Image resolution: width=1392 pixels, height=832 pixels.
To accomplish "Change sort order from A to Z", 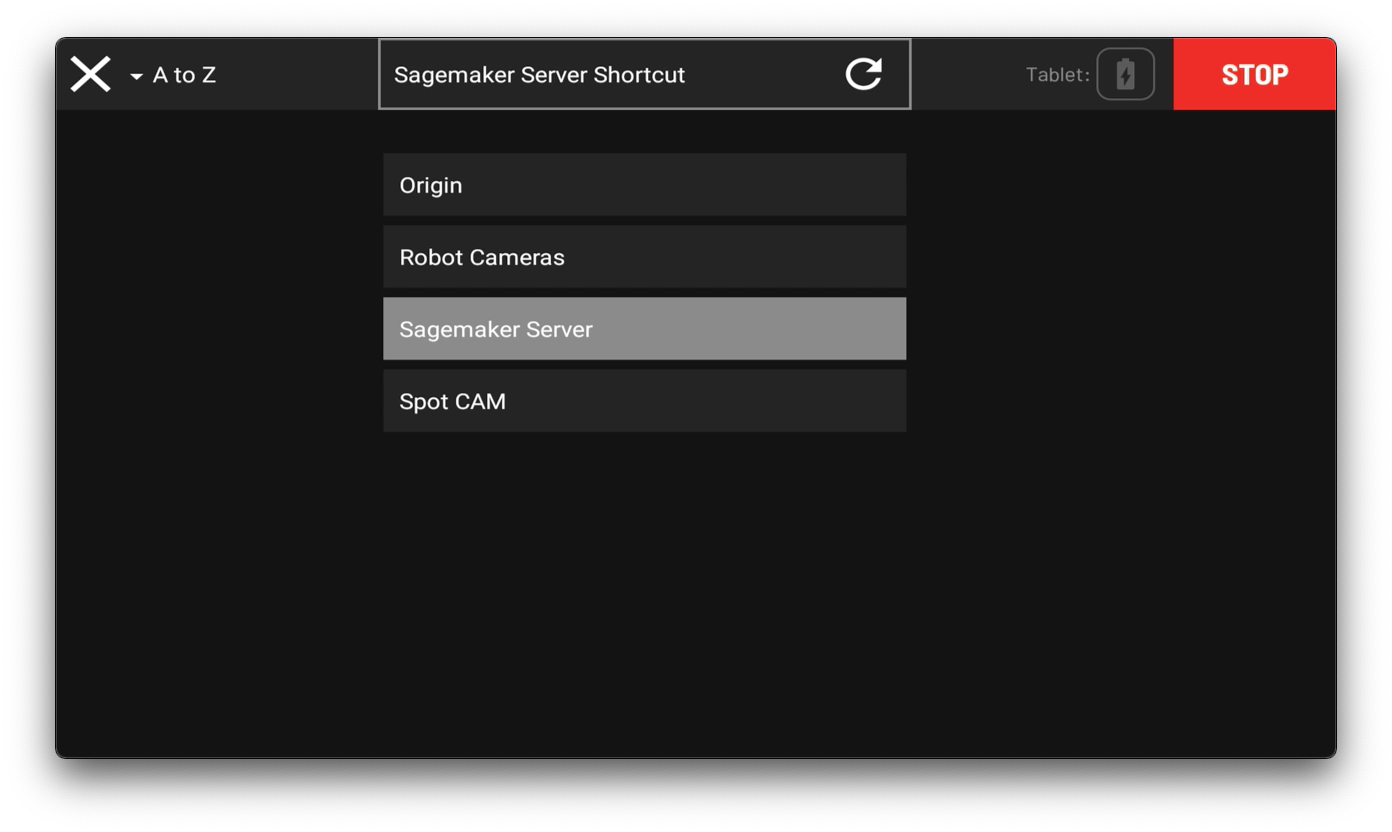I will click(173, 75).
